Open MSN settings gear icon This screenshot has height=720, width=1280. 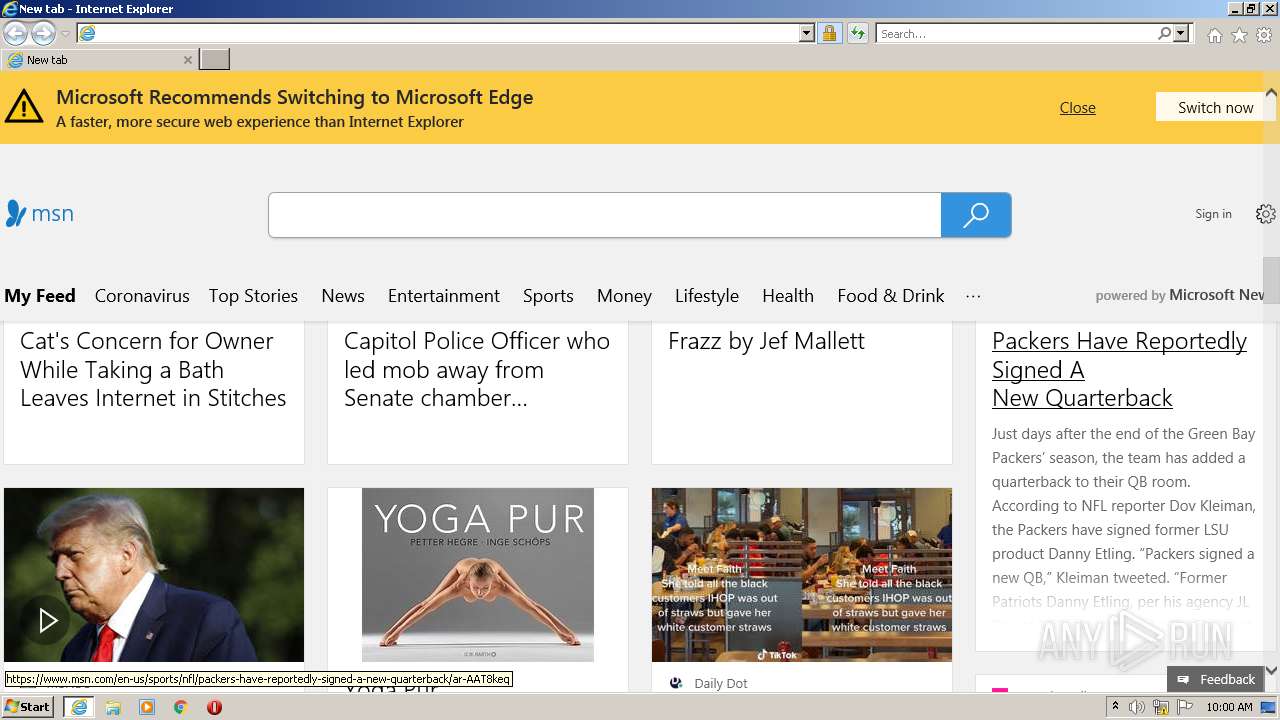1266,213
